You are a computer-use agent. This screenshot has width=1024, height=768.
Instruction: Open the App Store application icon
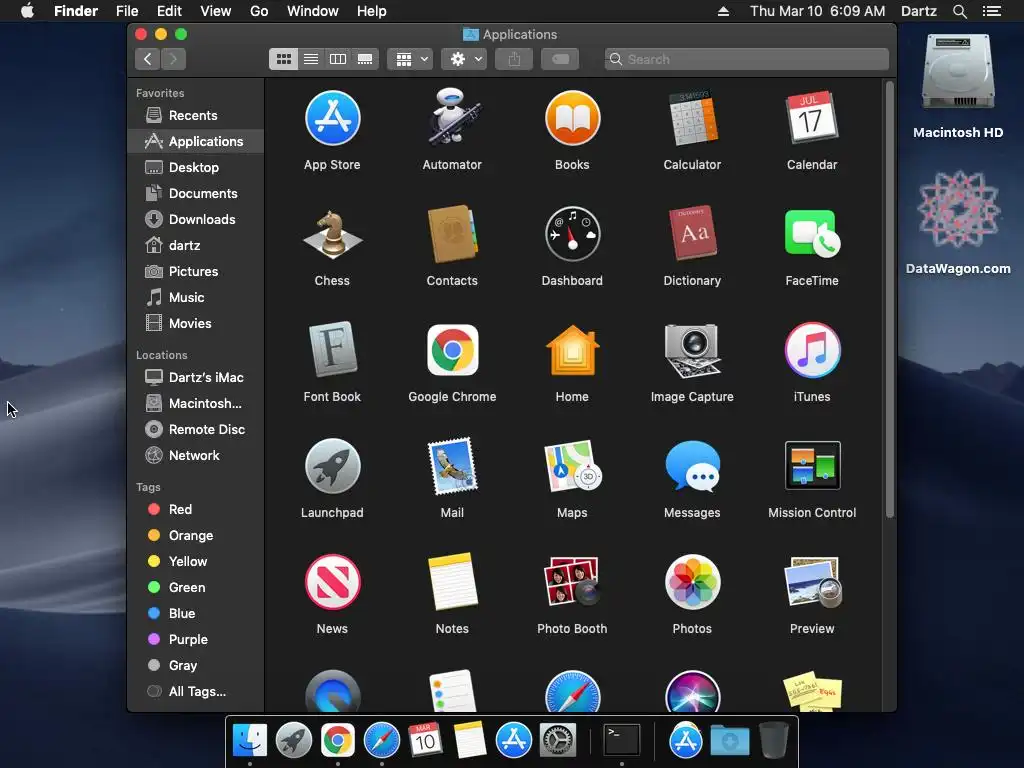coord(332,118)
